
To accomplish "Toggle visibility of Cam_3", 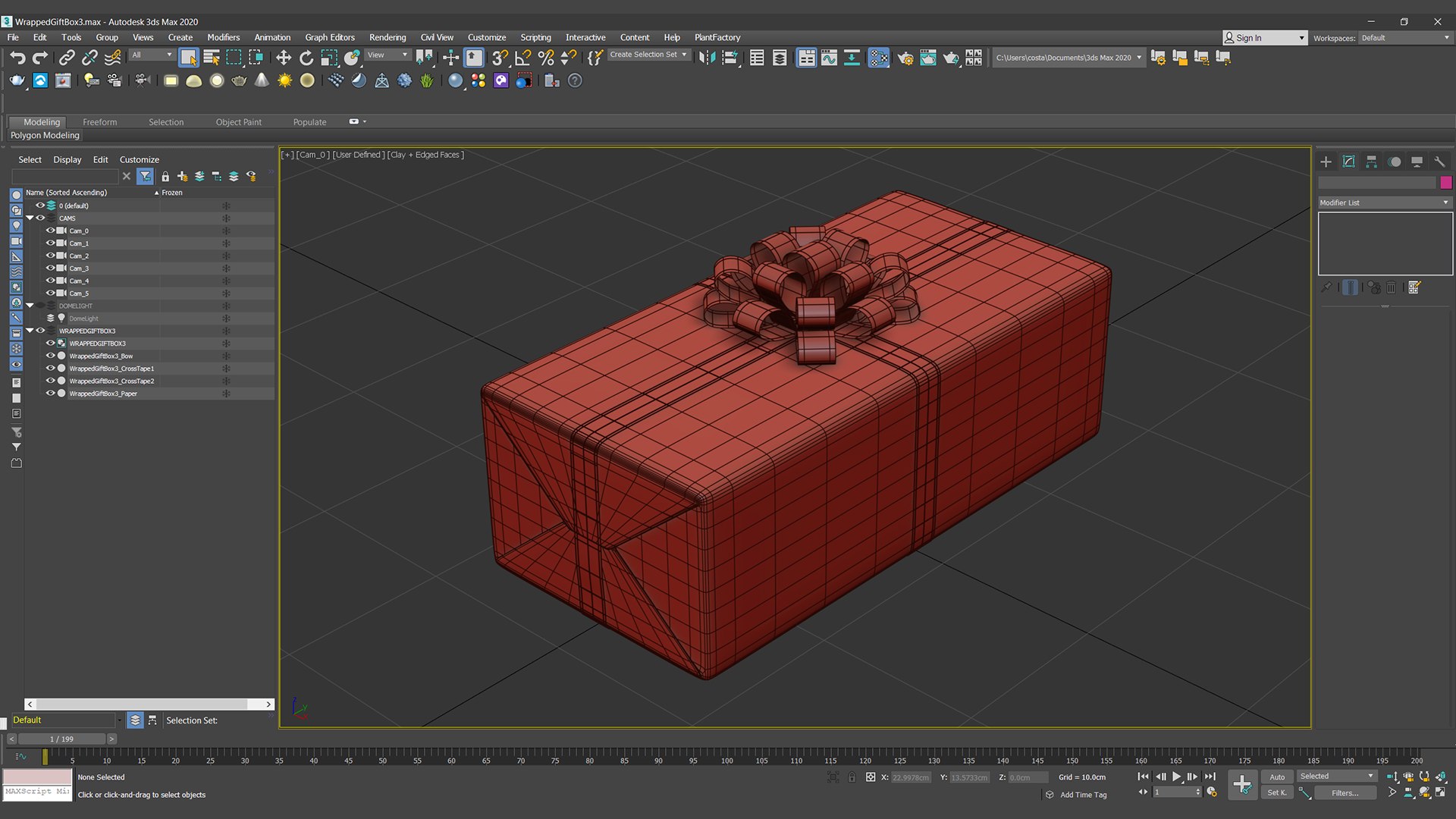I will [x=50, y=268].
